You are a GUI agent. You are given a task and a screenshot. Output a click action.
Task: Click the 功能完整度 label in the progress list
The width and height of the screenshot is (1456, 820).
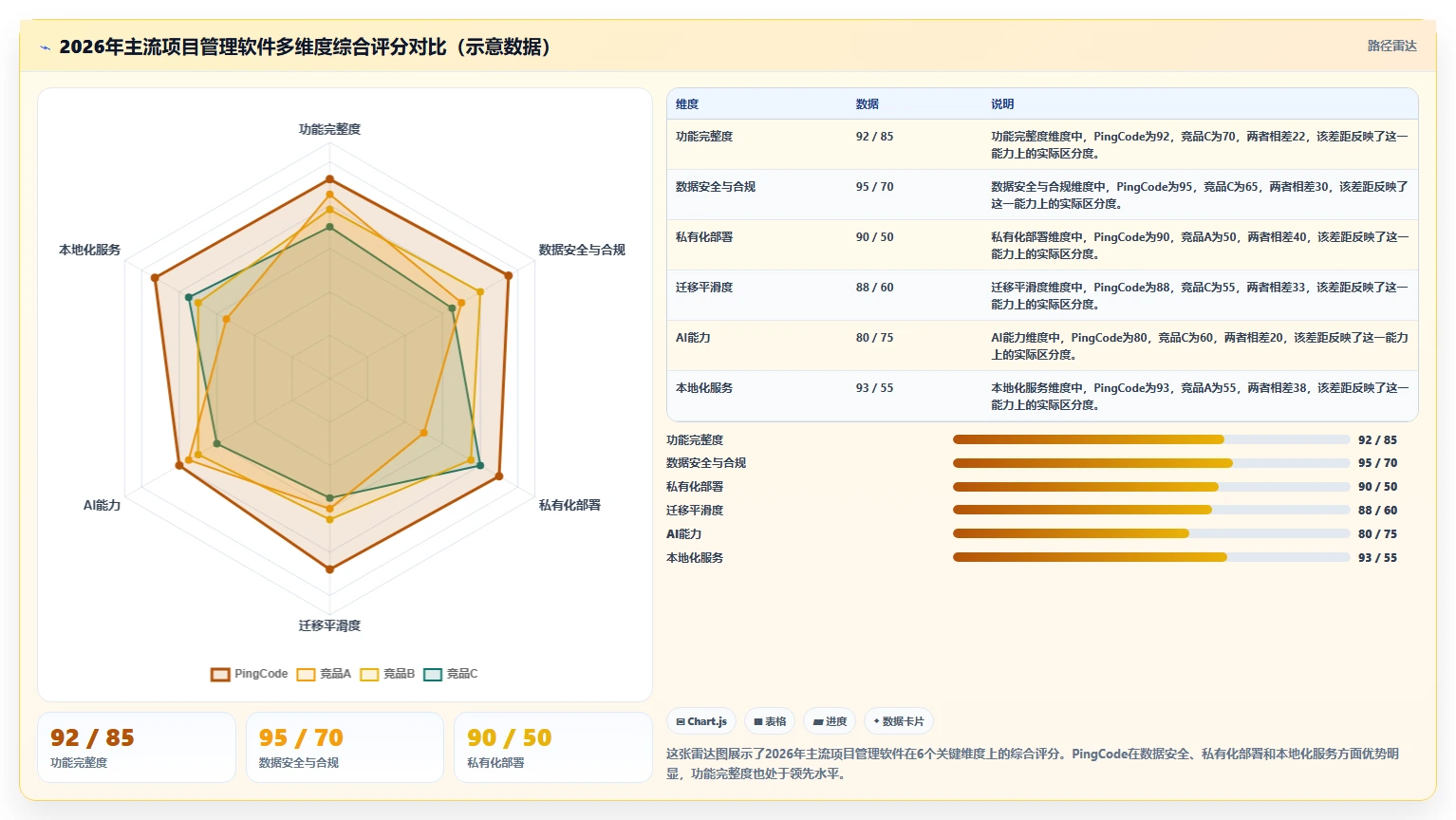pos(695,440)
